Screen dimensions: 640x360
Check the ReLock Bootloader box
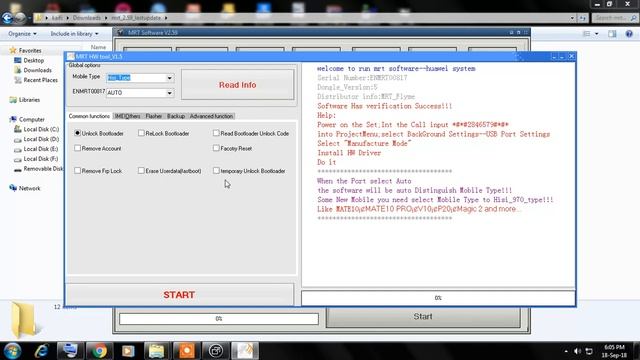click(141, 133)
